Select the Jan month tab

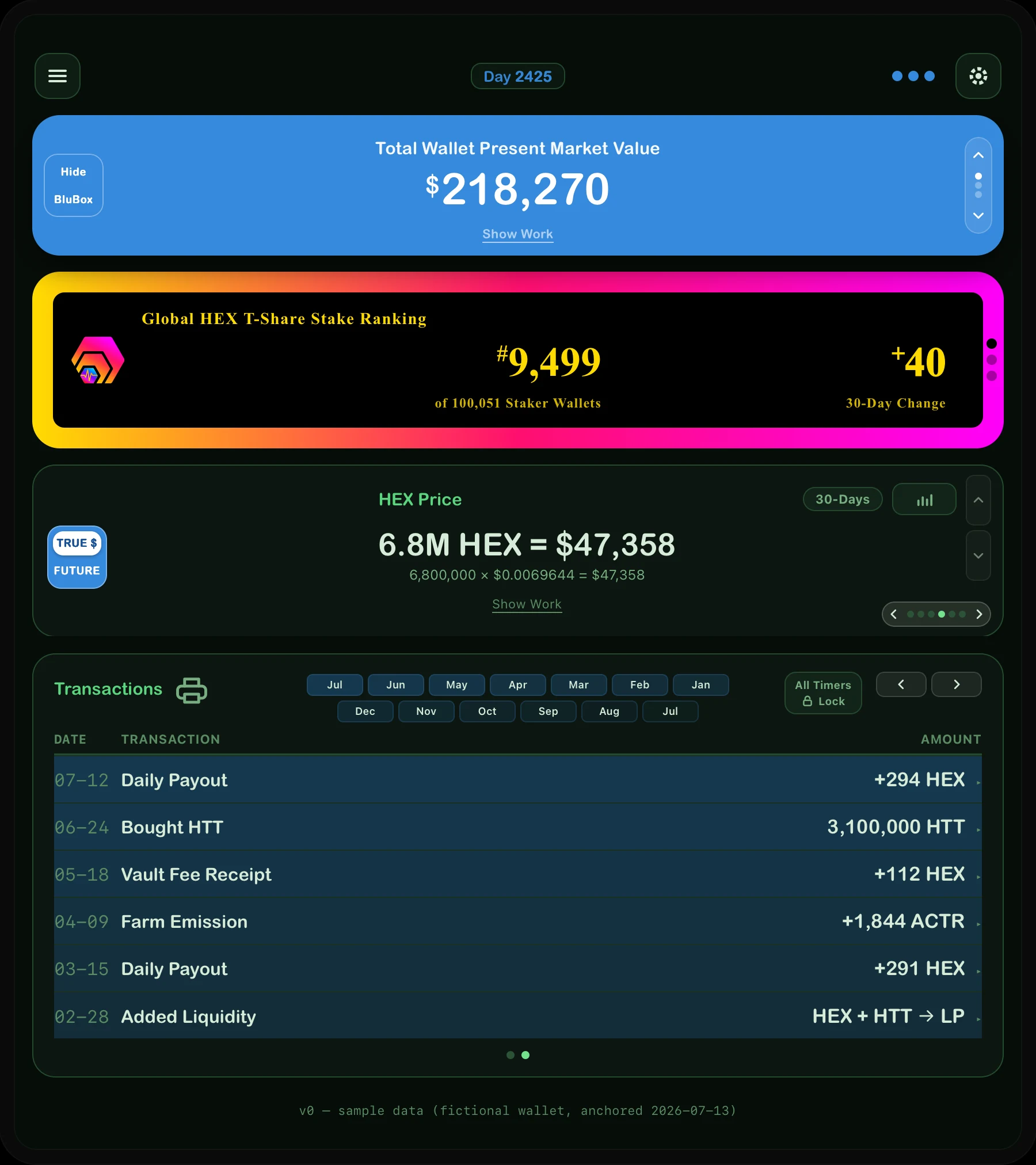[x=701, y=685]
